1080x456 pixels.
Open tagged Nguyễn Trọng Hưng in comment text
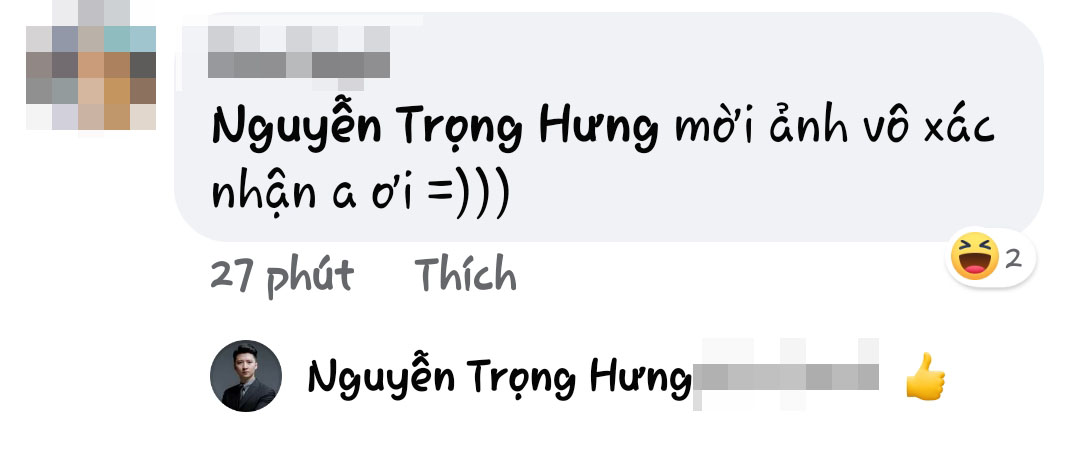(x=435, y=129)
